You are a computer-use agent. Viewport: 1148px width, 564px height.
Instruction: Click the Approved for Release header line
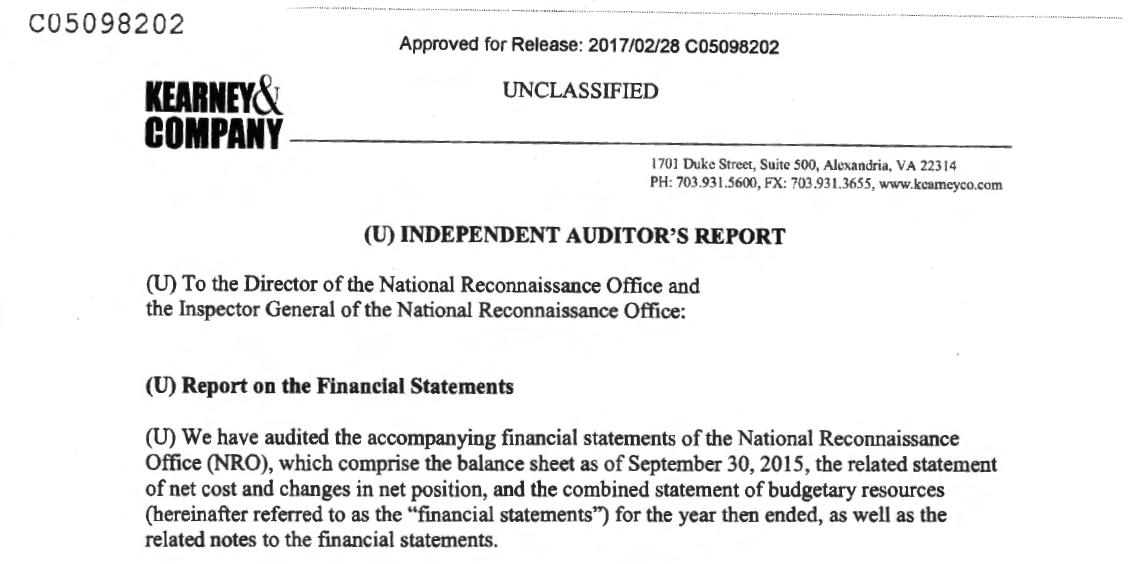589,46
